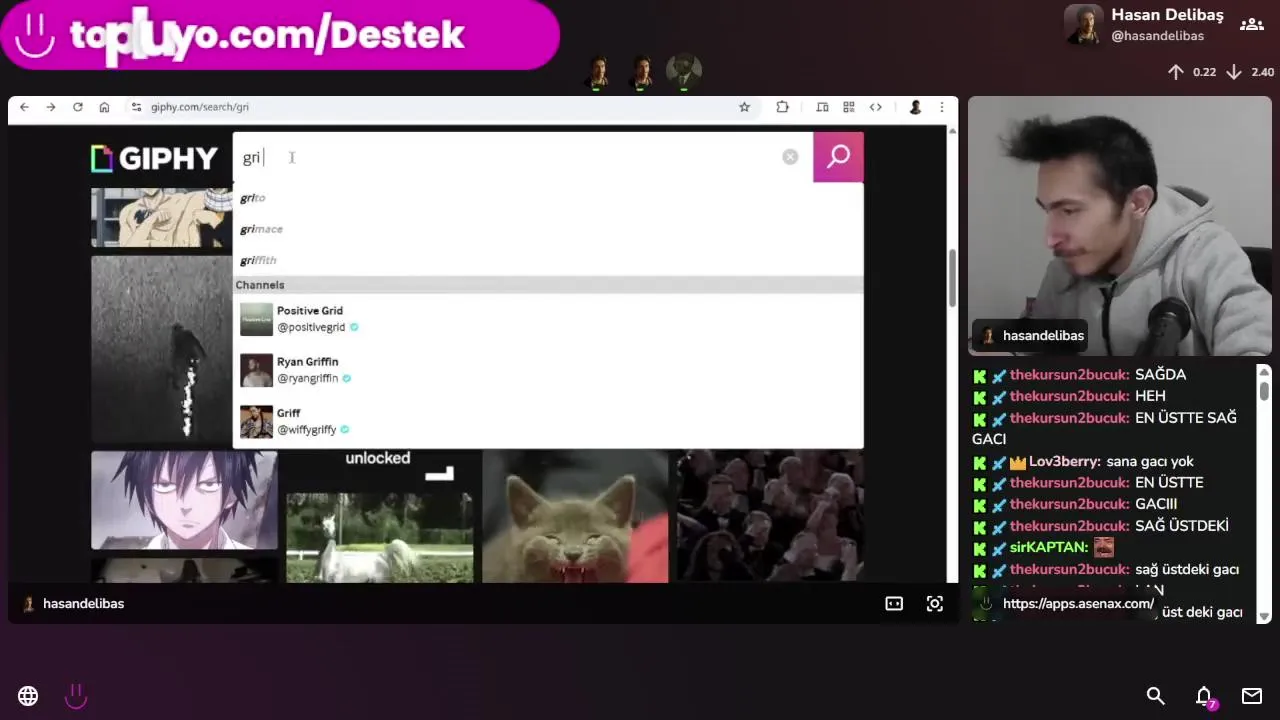1280x720 pixels.
Task: Open the participants people icon
Action: [1252, 24]
